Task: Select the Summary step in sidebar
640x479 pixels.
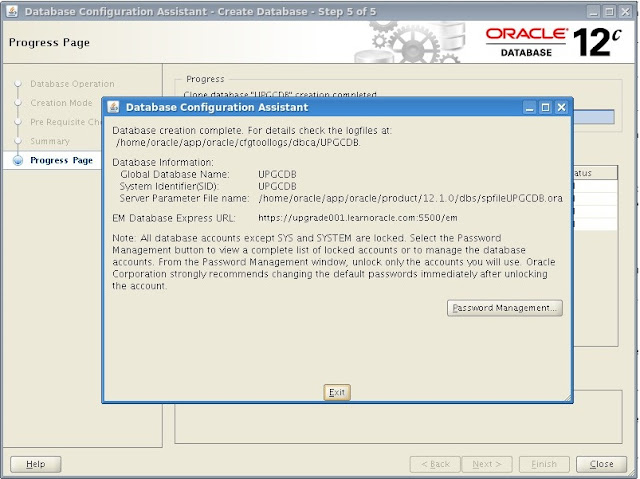Action: tap(50, 141)
